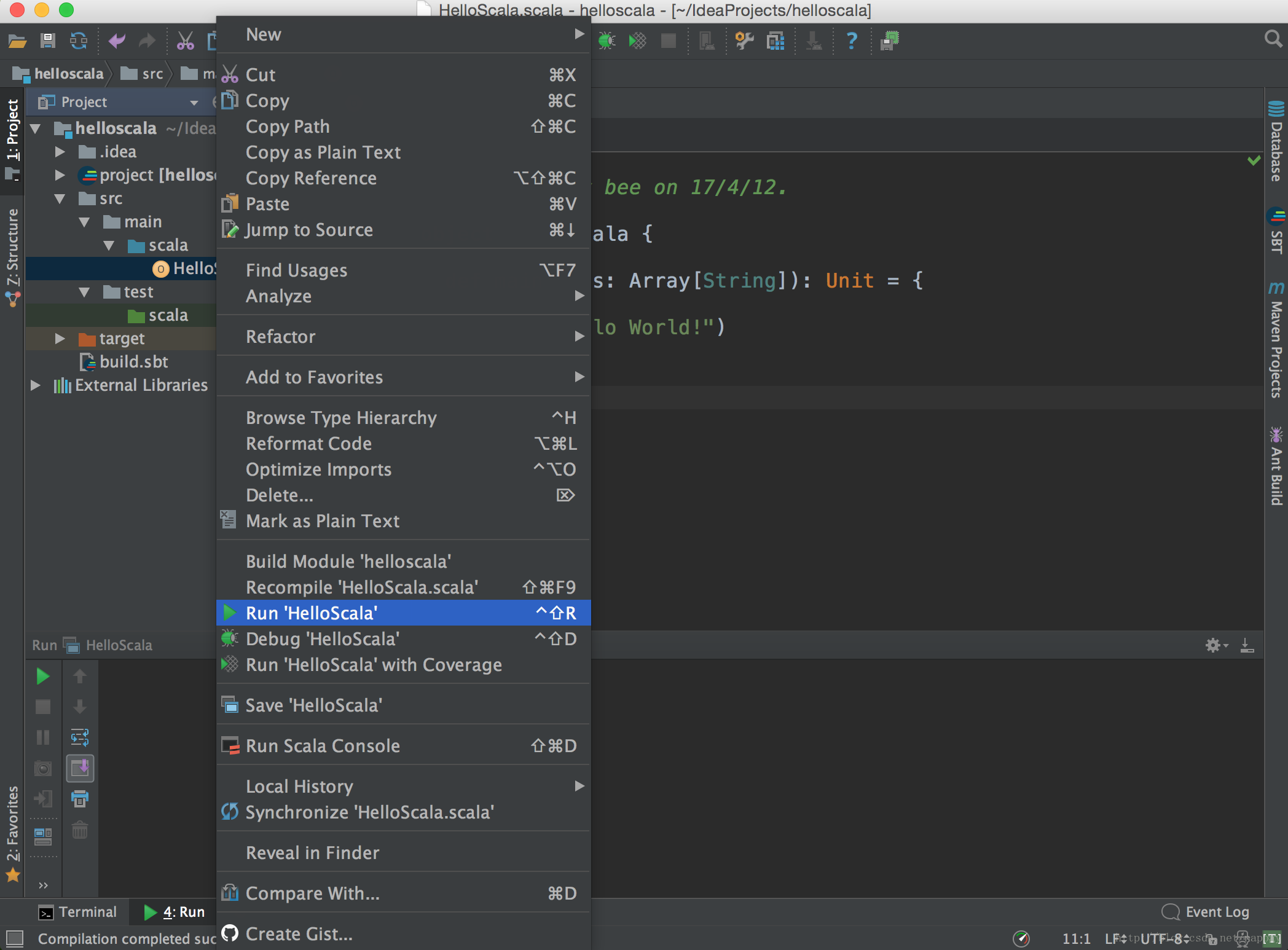This screenshot has height=950, width=1288.
Task: Toggle soft-wrap icon in Run panel
Action: tap(80, 737)
